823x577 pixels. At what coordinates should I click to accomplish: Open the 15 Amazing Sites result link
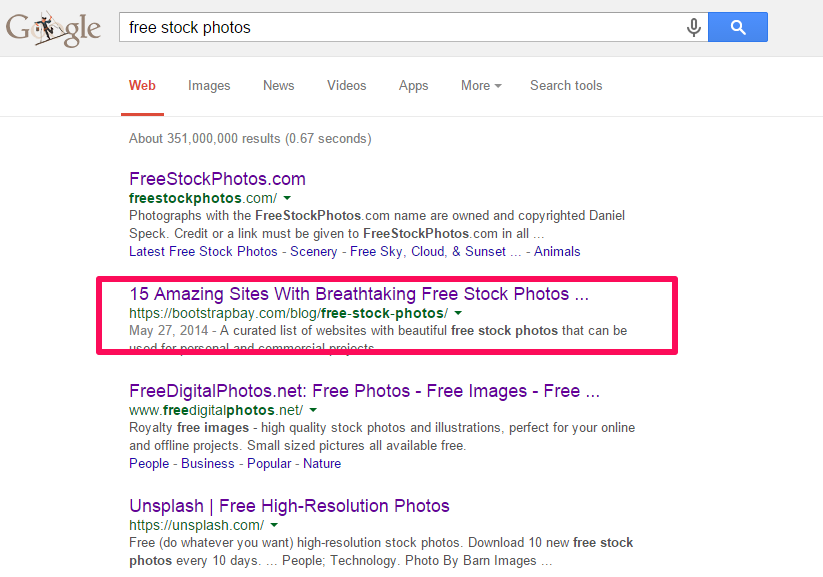tap(359, 293)
